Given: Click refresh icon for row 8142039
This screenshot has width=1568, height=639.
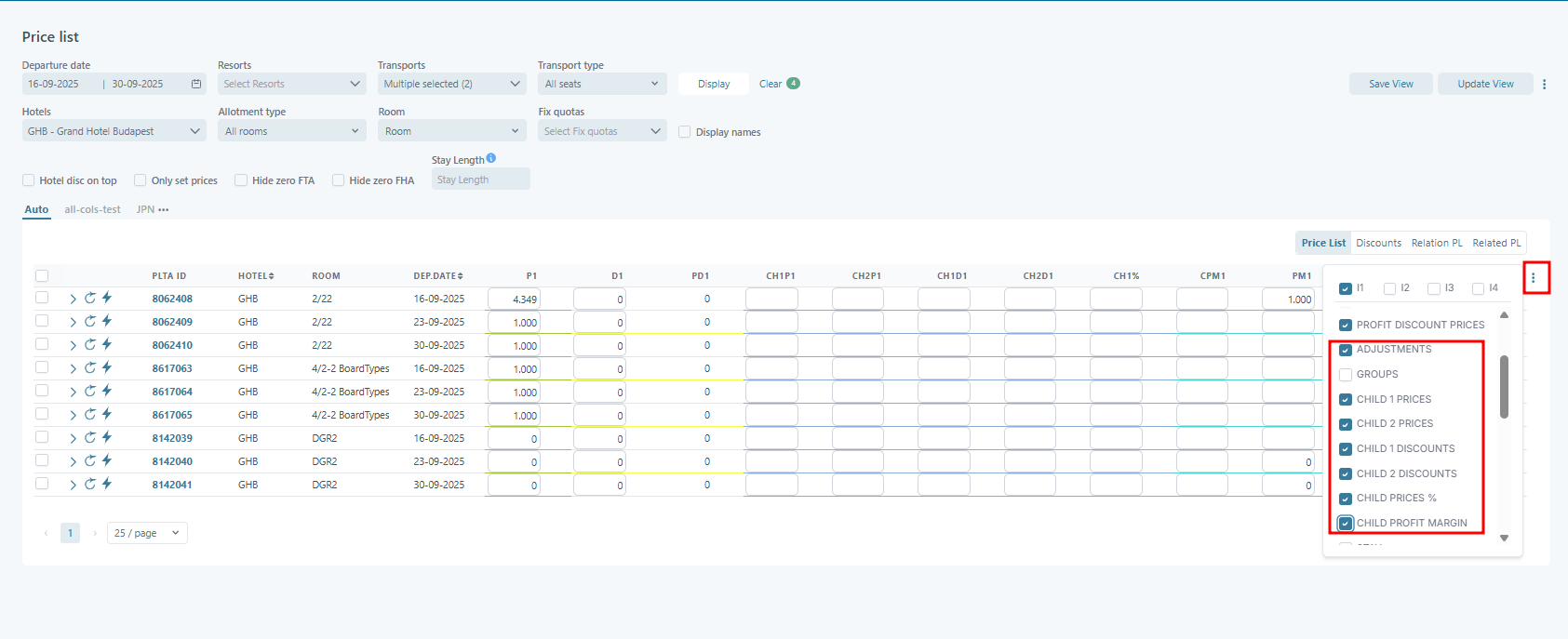Looking at the screenshot, I should (x=90, y=438).
